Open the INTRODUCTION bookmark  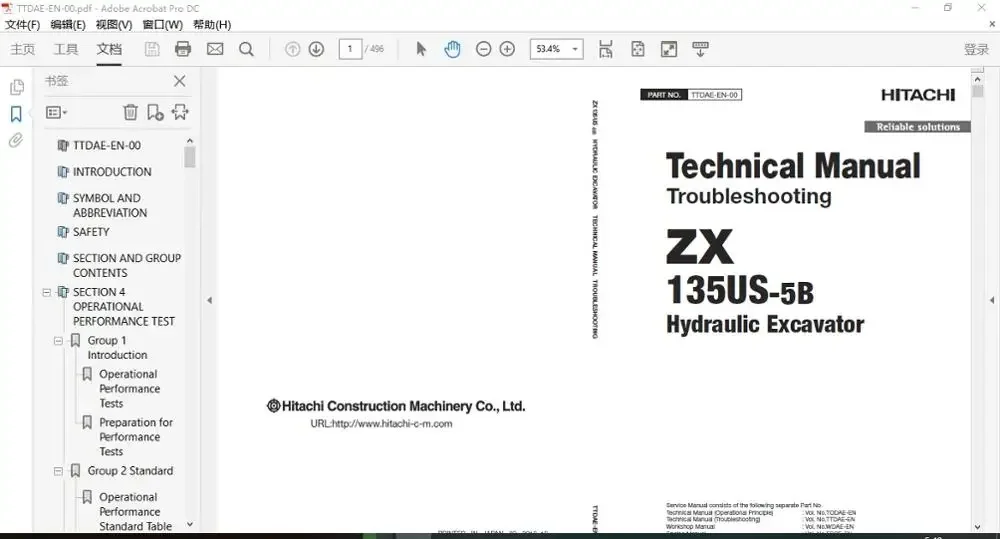[112, 172]
